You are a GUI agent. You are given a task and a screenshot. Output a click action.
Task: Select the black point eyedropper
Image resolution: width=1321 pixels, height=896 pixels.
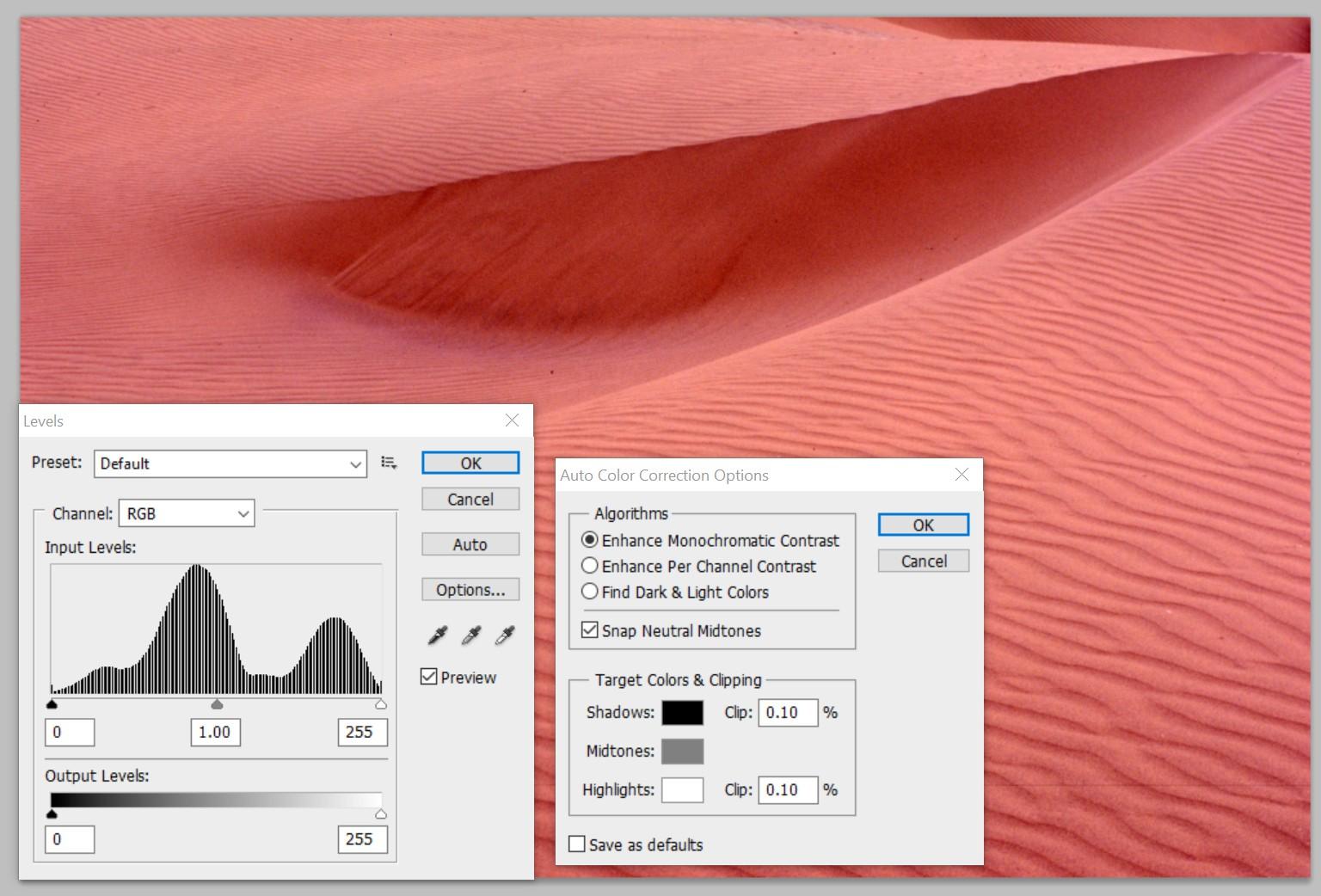(x=438, y=635)
